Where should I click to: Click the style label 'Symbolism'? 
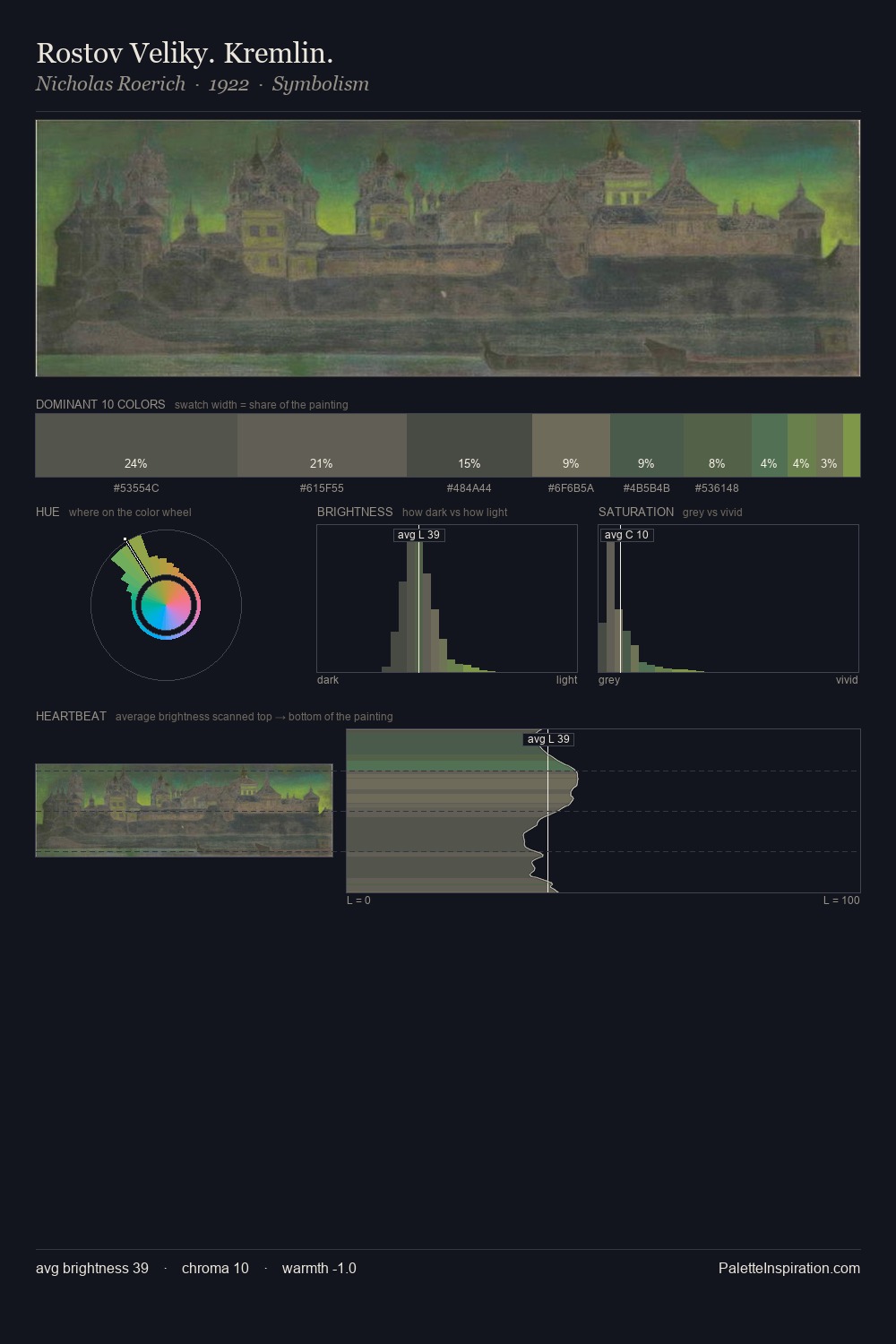click(321, 84)
